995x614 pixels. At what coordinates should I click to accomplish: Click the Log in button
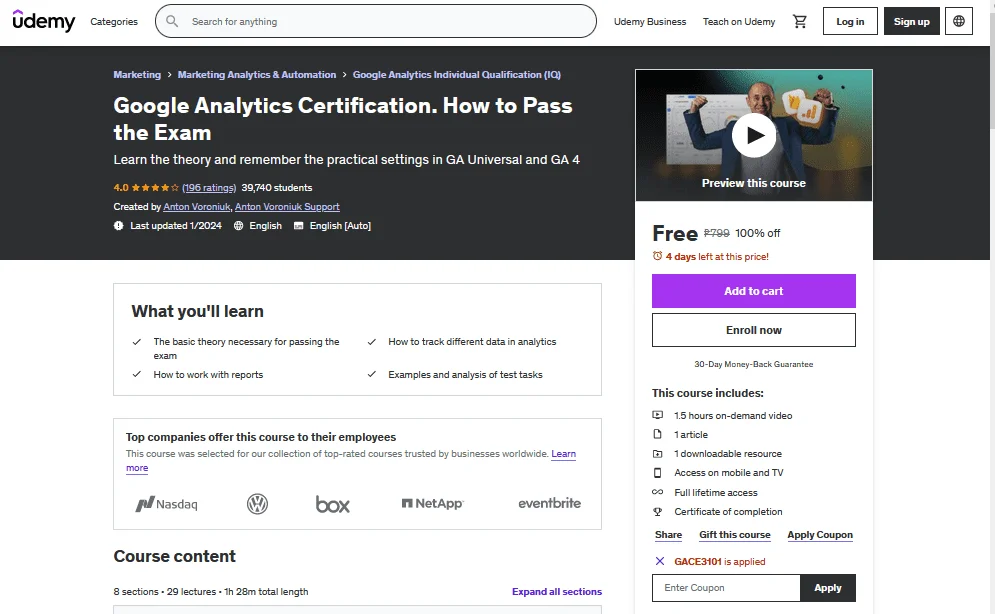click(x=850, y=21)
